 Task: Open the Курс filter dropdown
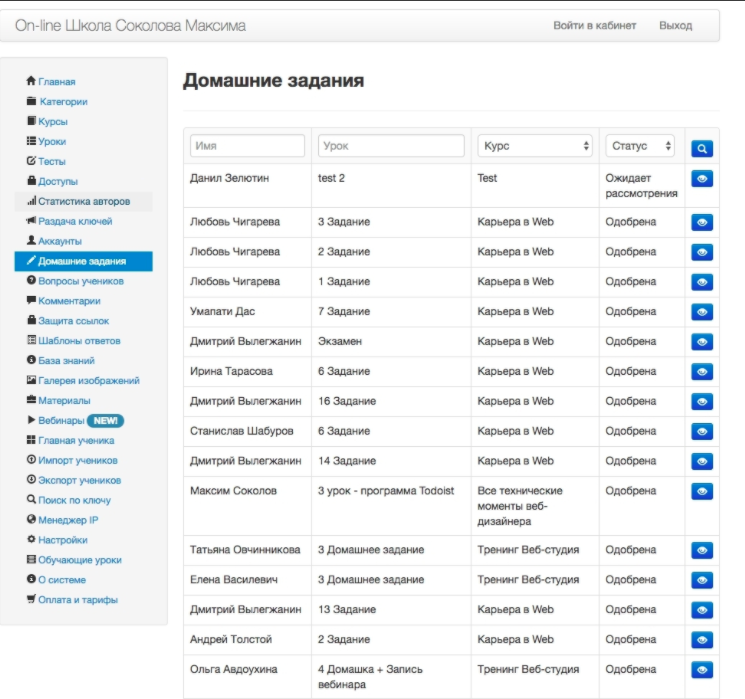pos(535,146)
